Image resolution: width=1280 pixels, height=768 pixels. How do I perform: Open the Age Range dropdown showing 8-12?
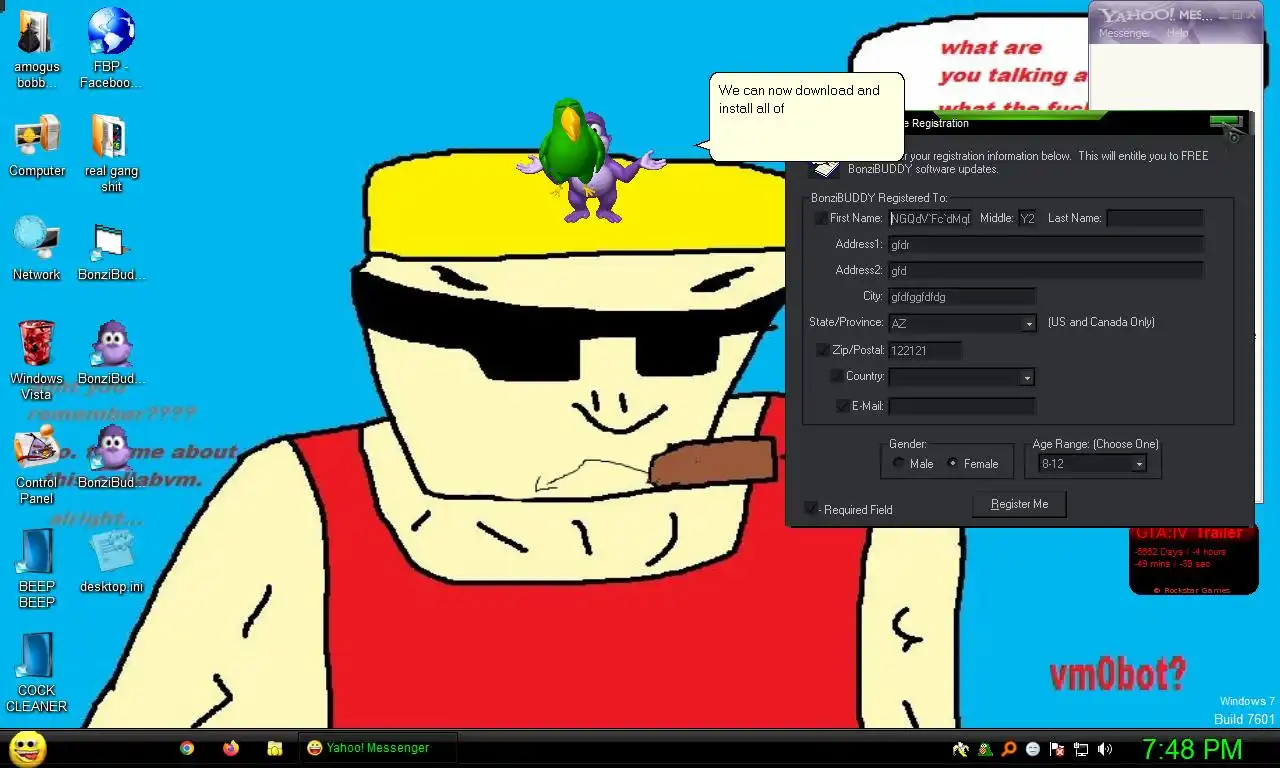pos(1138,464)
